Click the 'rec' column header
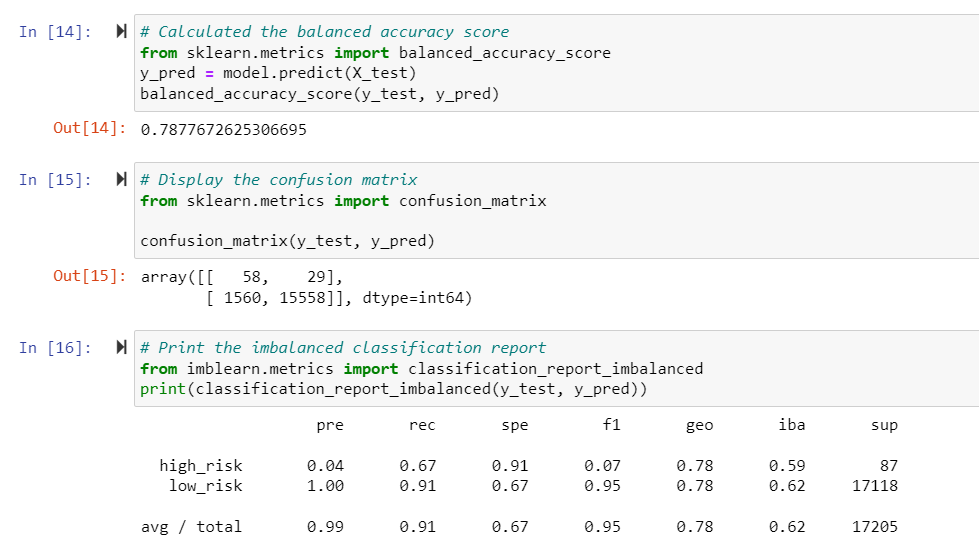 coord(422,425)
